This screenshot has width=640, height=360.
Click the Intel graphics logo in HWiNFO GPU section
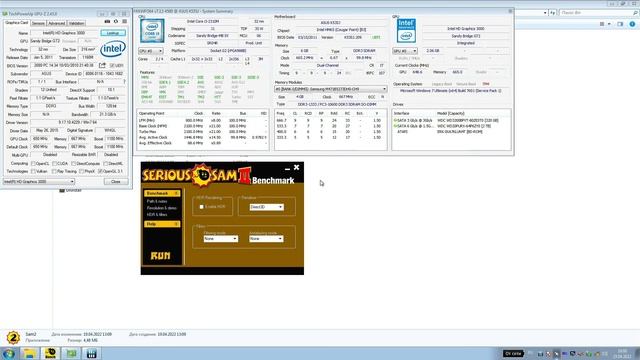pyautogui.click(x=406, y=31)
